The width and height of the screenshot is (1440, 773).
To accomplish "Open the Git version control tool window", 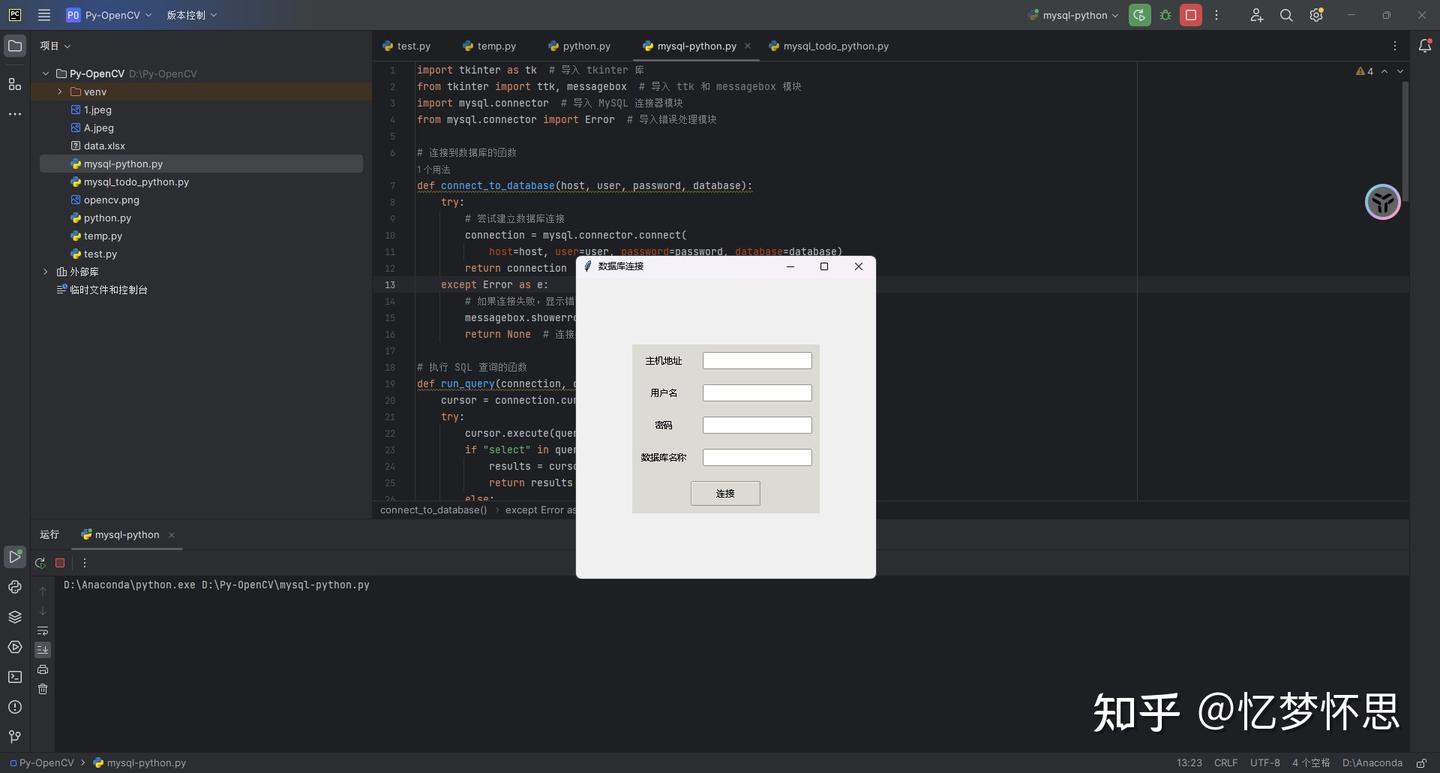I will pyautogui.click(x=15, y=737).
